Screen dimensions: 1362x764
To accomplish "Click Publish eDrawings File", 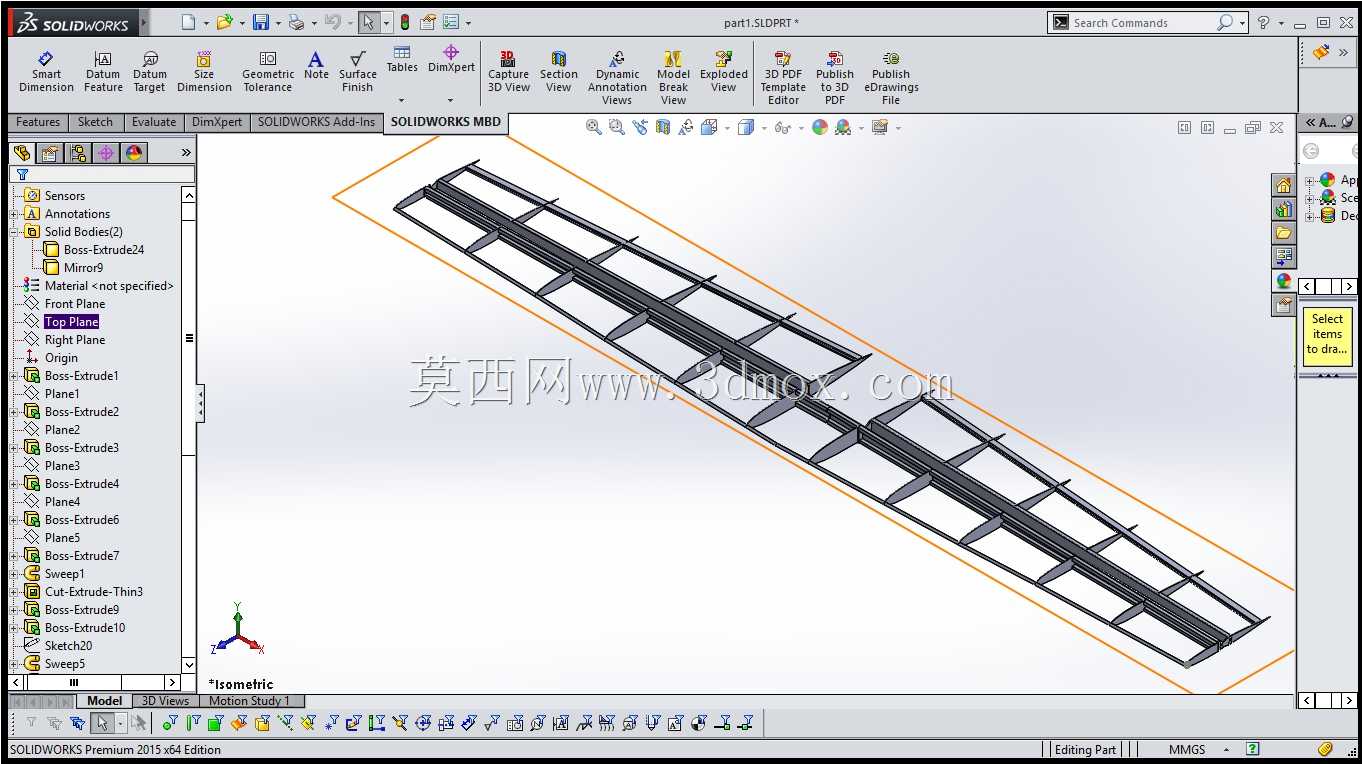I will point(891,78).
